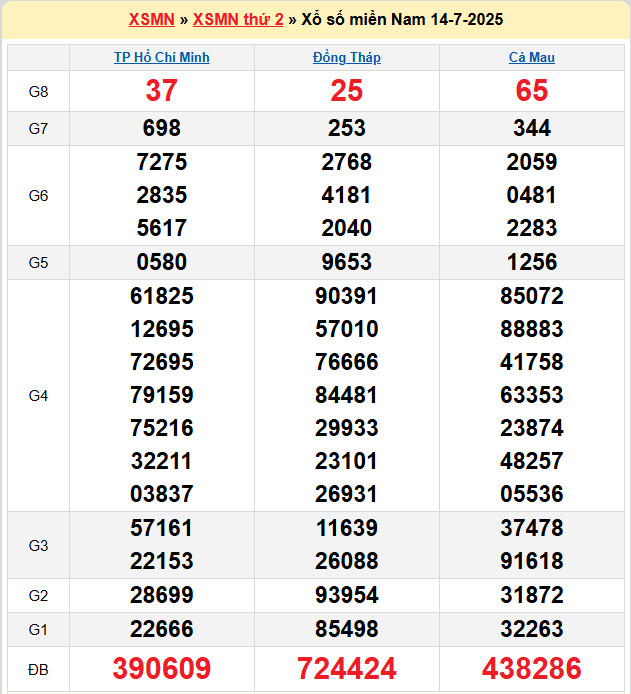Select the G6 number 2835

pos(162,195)
